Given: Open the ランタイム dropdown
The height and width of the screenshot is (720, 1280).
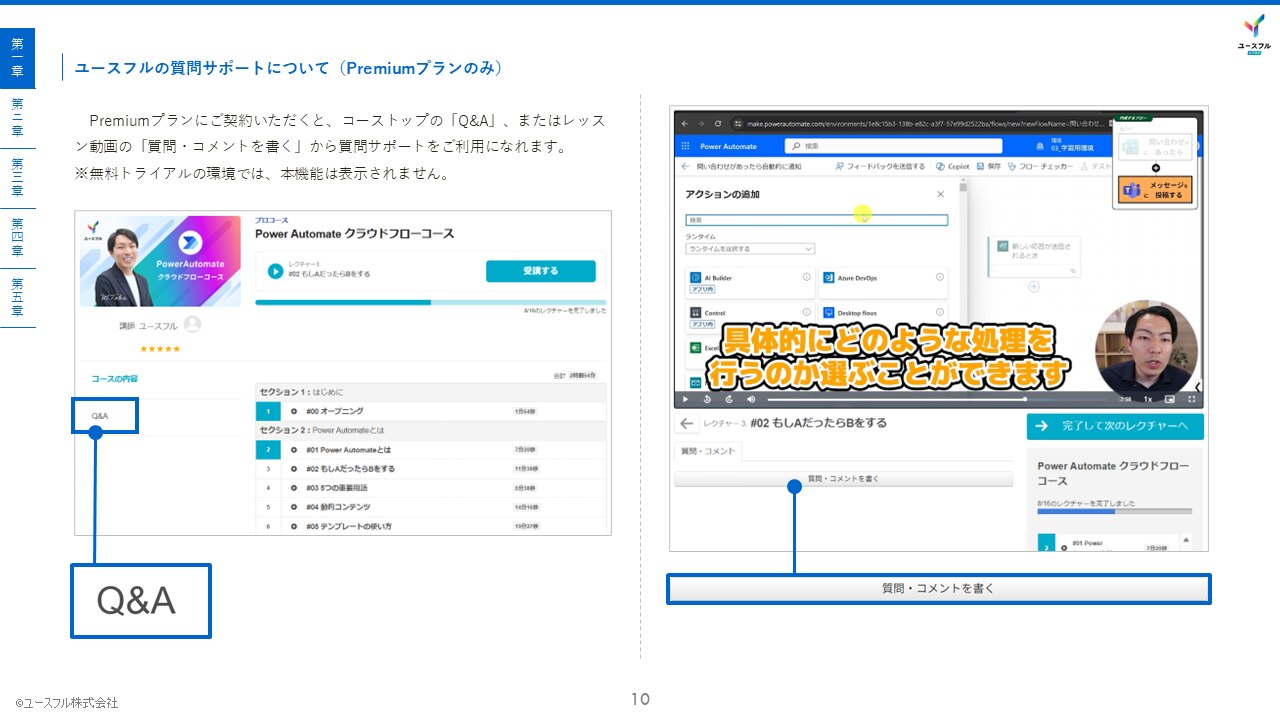Looking at the screenshot, I should [750, 249].
